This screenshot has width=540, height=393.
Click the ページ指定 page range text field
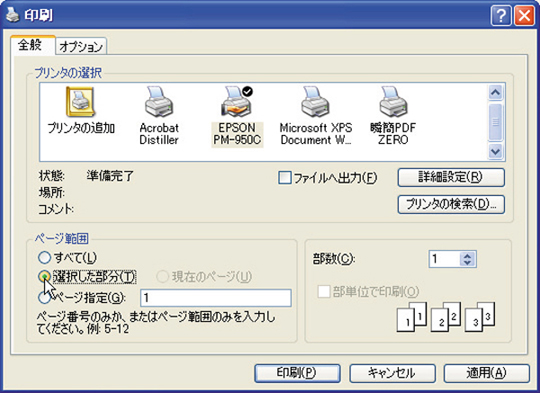tap(216, 298)
